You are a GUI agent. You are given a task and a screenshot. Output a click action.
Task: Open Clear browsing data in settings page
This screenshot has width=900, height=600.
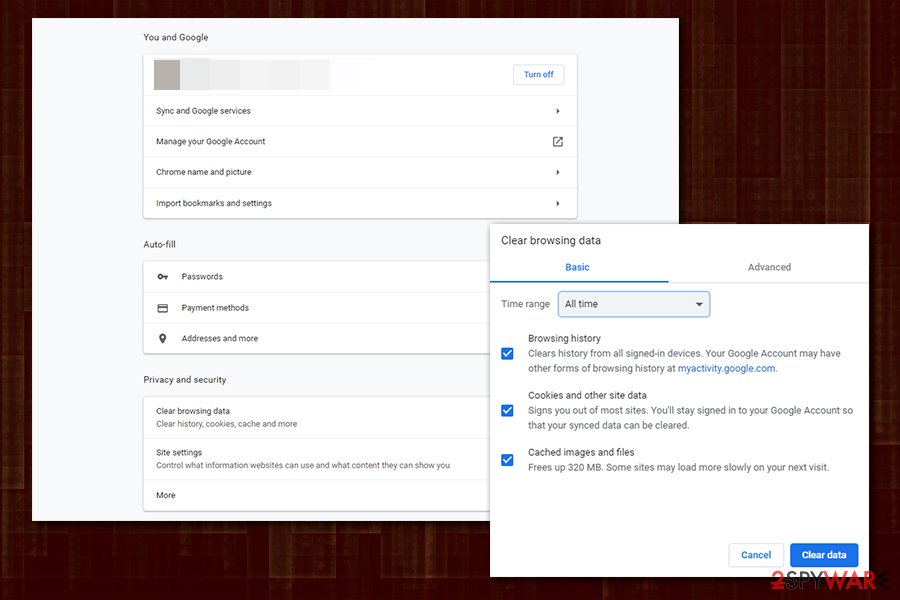point(316,417)
